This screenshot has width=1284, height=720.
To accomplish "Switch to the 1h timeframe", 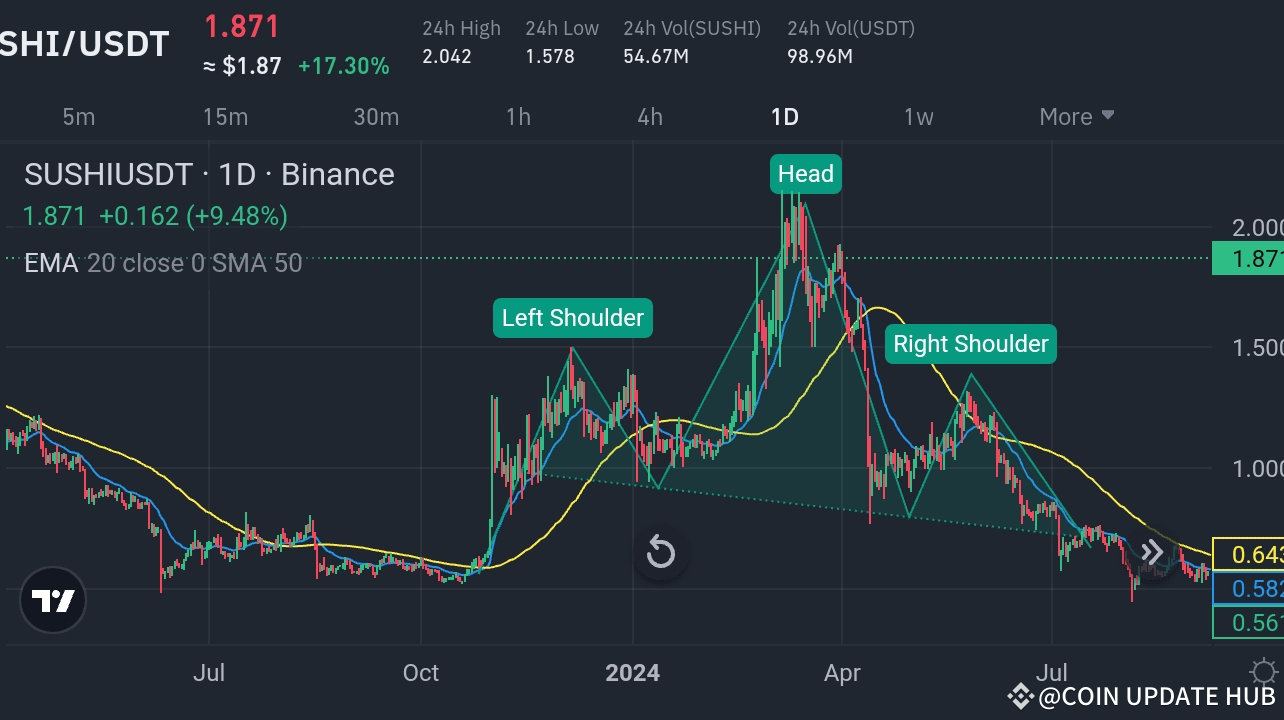I will (x=518, y=117).
